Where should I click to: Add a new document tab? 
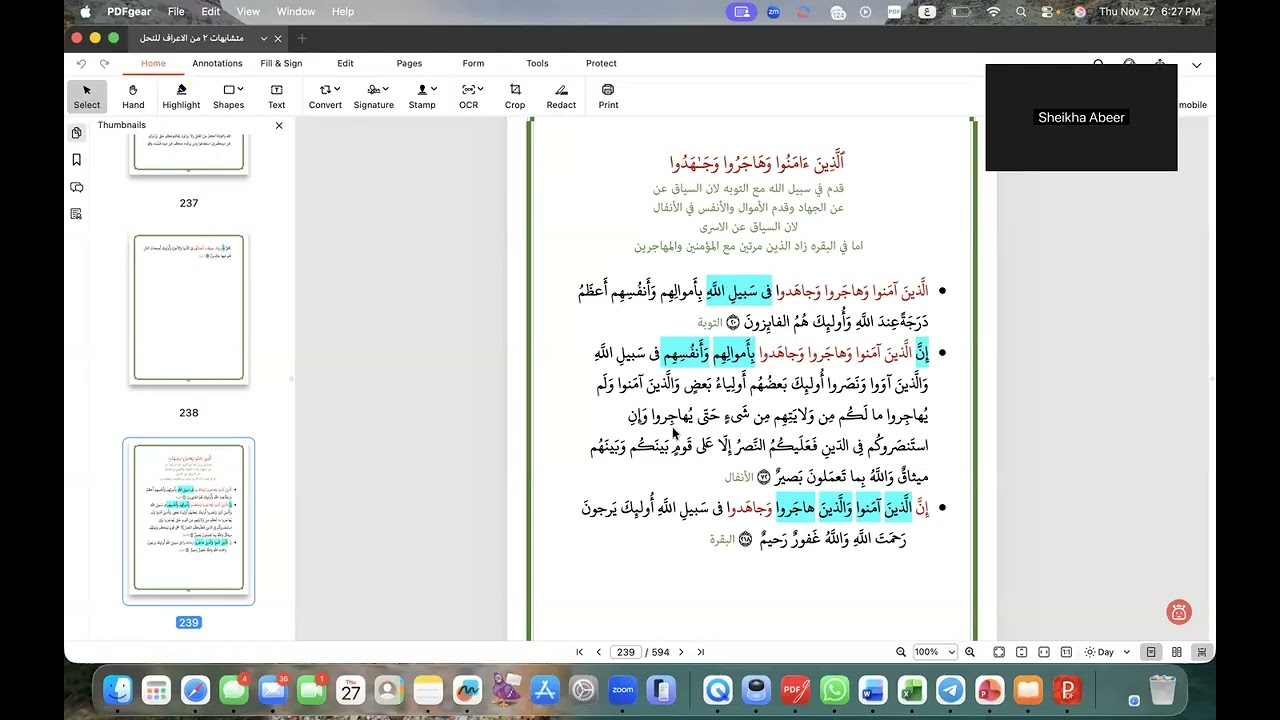coord(302,38)
